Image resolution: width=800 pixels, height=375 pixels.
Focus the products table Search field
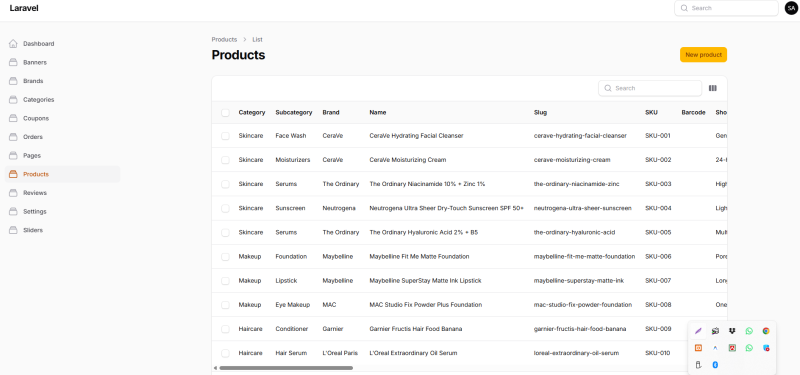pos(650,88)
